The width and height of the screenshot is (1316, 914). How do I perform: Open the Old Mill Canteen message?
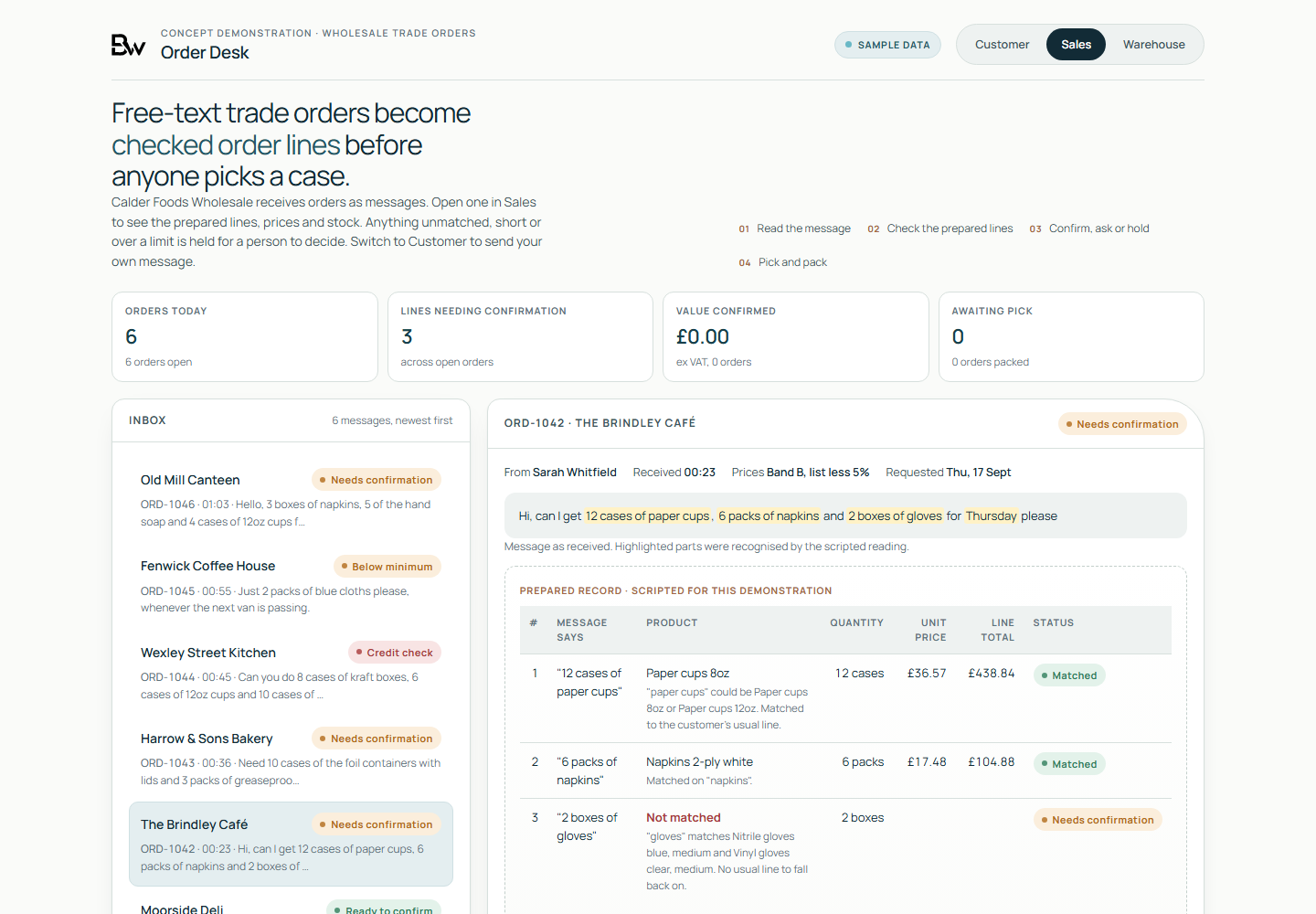(x=291, y=500)
